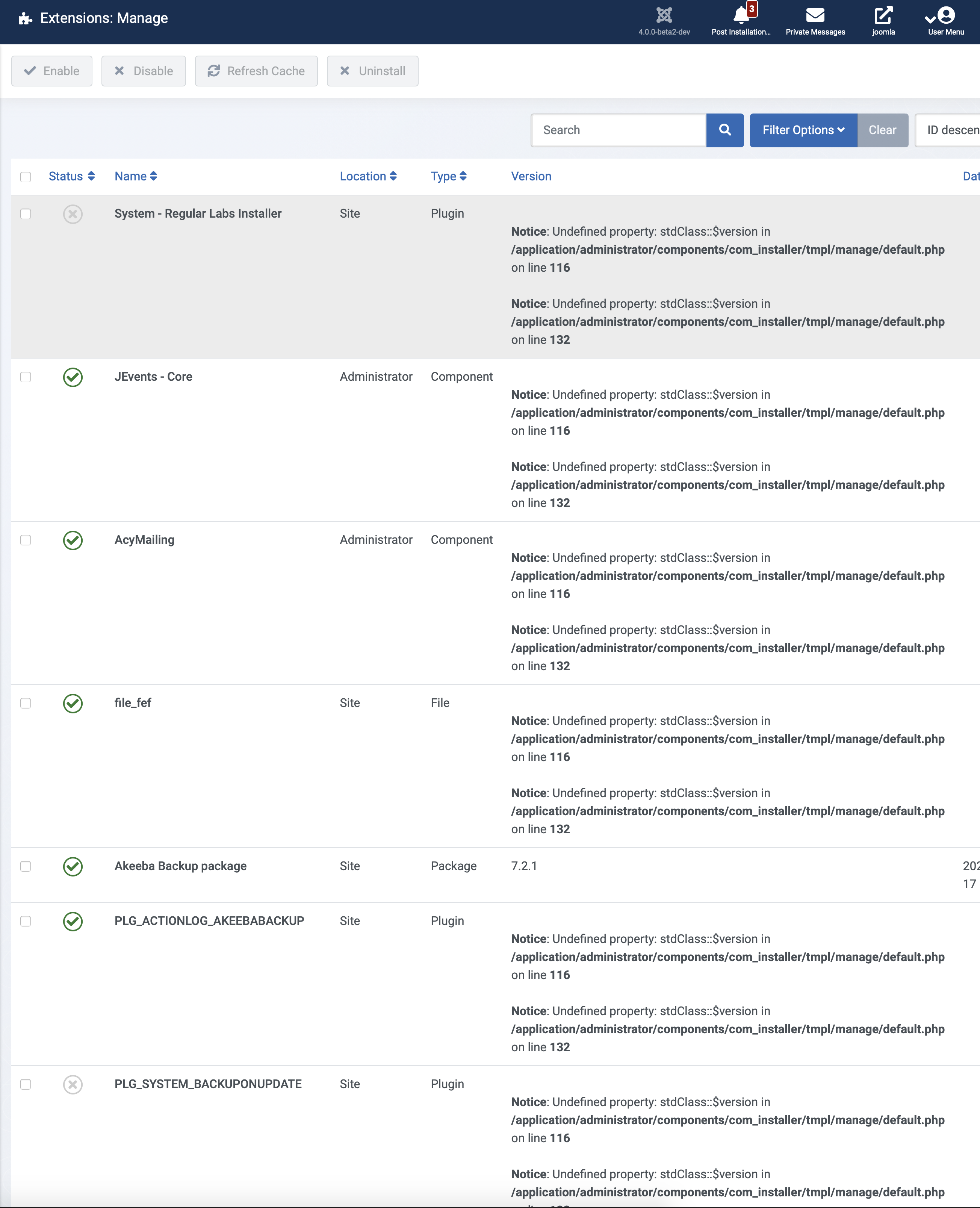
Task: Click the Enable toolbar button
Action: tap(52, 71)
